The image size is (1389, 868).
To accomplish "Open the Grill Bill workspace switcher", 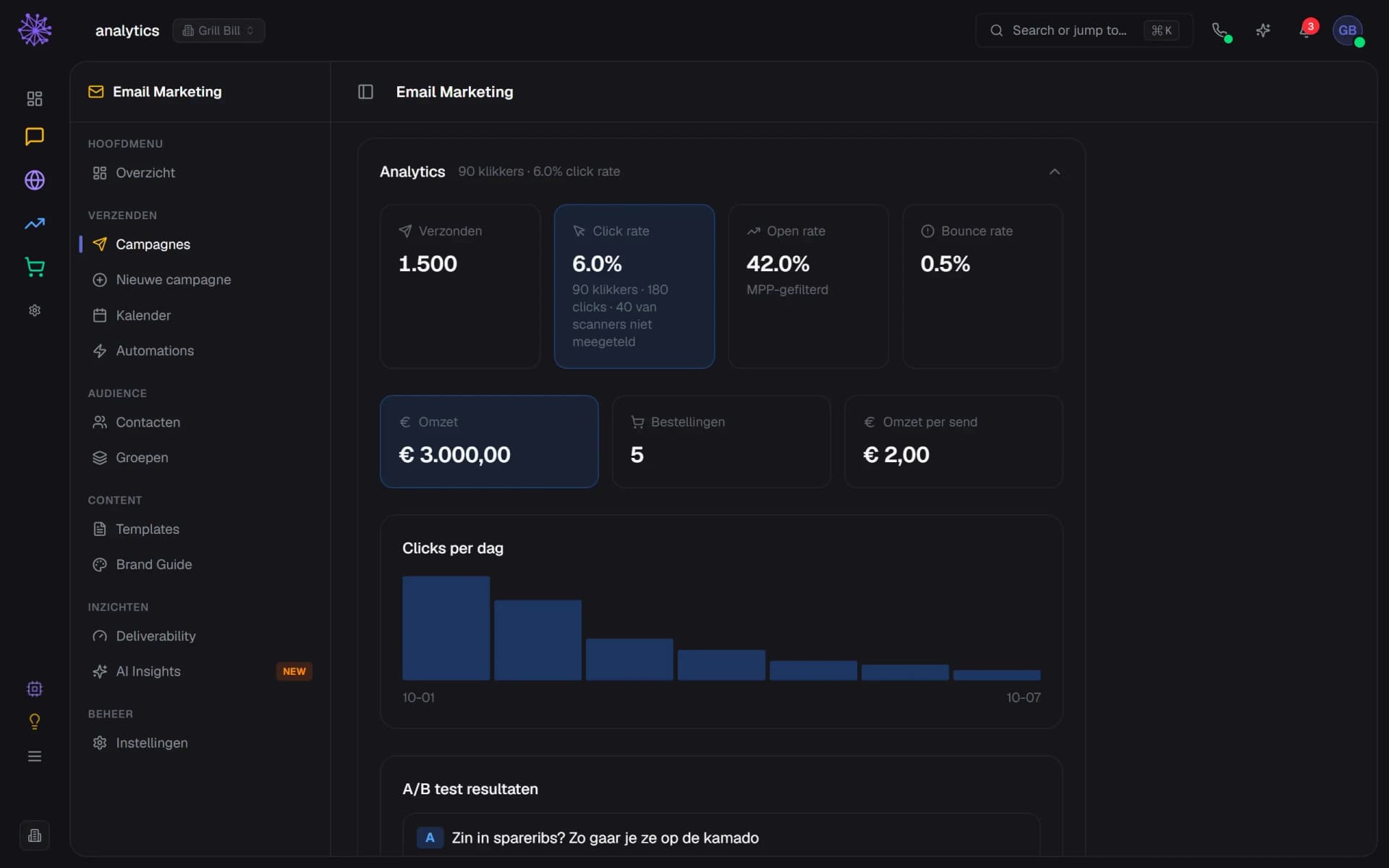I will pyautogui.click(x=218, y=30).
